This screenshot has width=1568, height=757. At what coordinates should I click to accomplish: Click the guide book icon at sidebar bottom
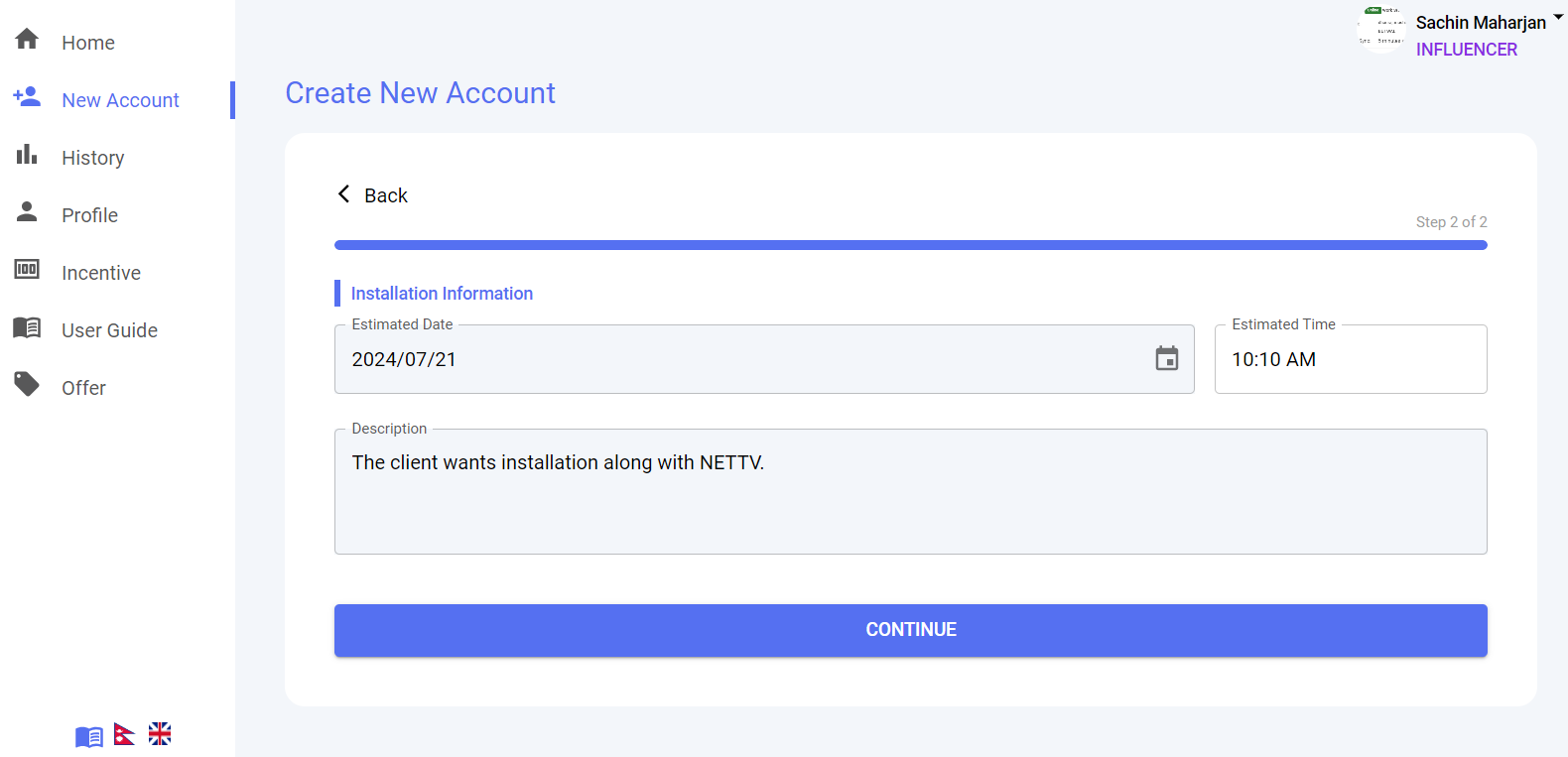(x=88, y=734)
